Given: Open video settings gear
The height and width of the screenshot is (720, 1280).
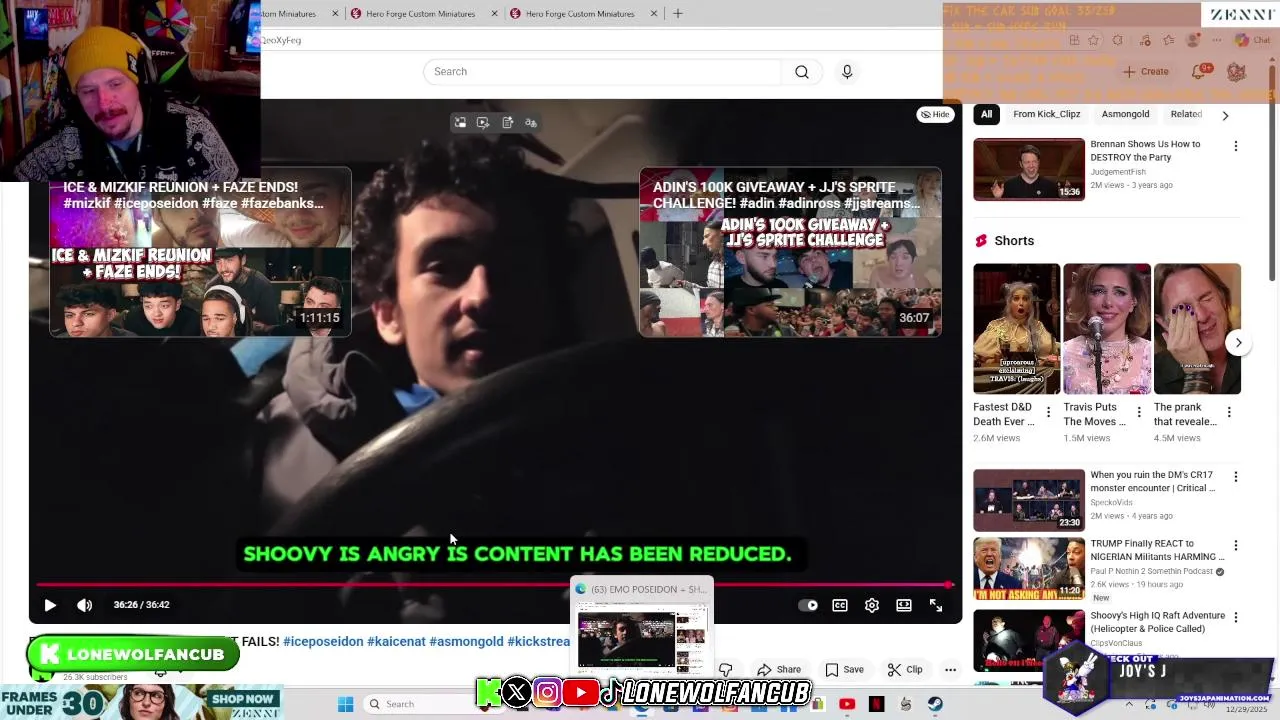Looking at the screenshot, I should 872,605.
